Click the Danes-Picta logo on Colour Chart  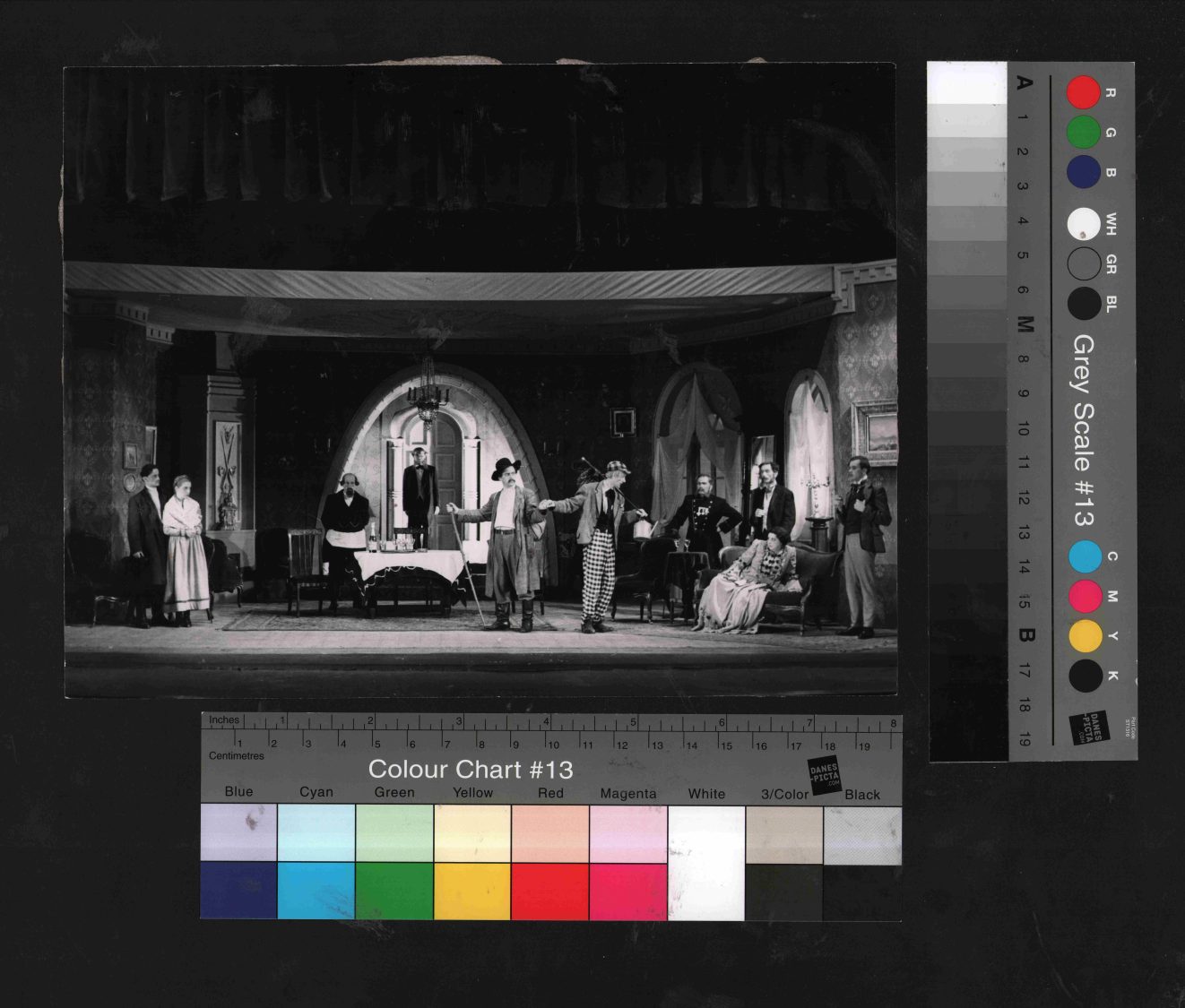(825, 775)
